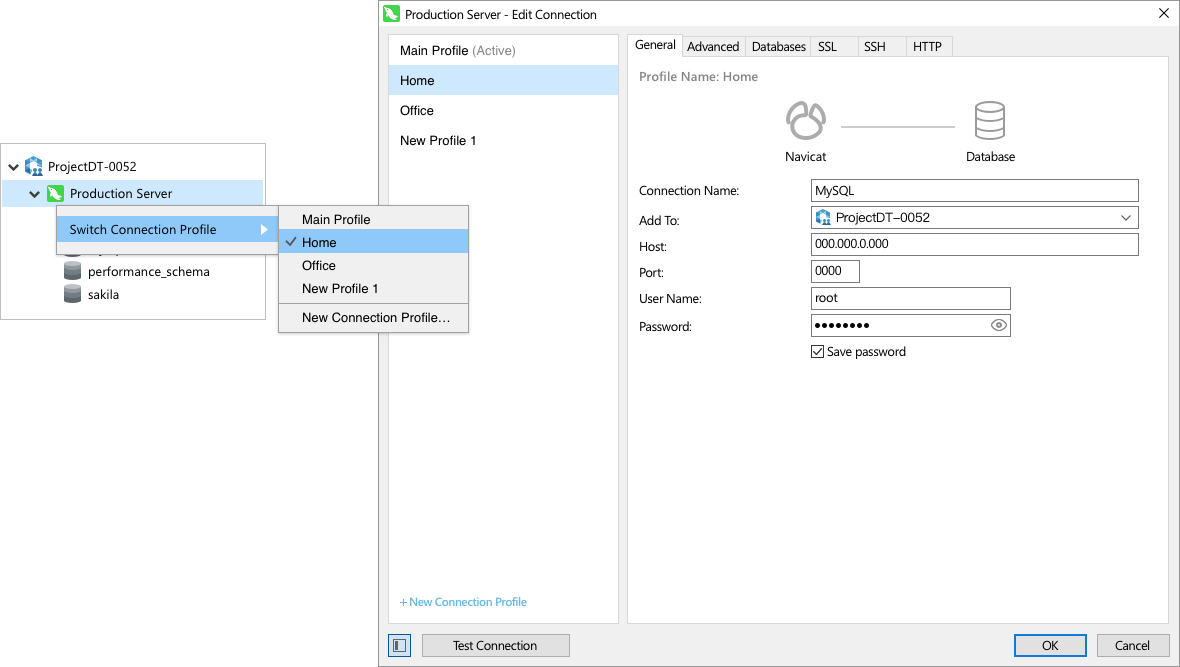
Task: Confirm with the OK button
Action: [x=1050, y=646]
